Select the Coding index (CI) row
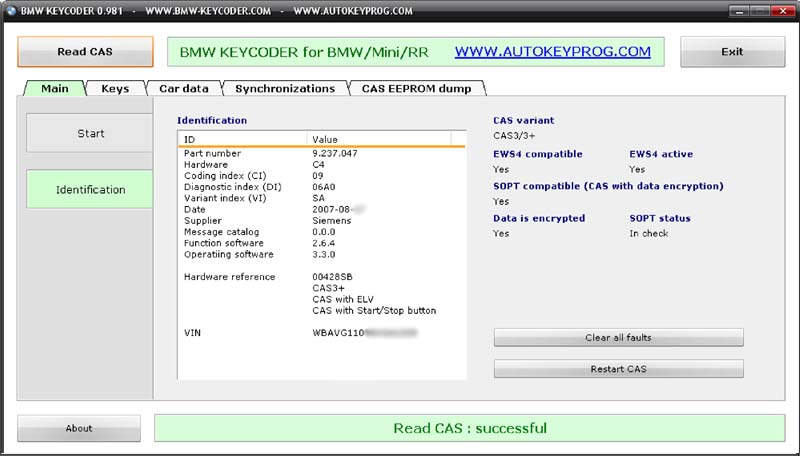The height and width of the screenshot is (456, 800). tap(321, 175)
